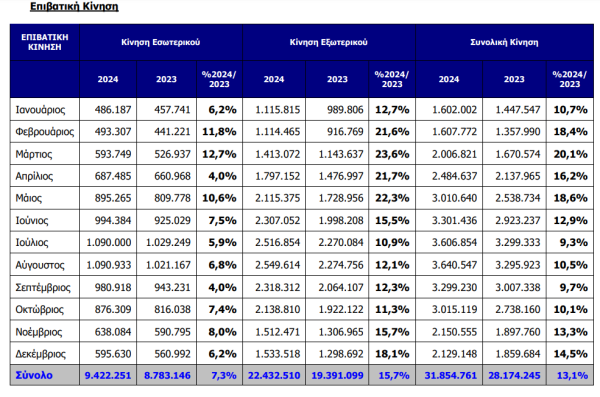Click the Μάιος total 2024 value 3.010.640
Image resolution: width=600 pixels, height=397 pixels.
pyautogui.click(x=454, y=198)
